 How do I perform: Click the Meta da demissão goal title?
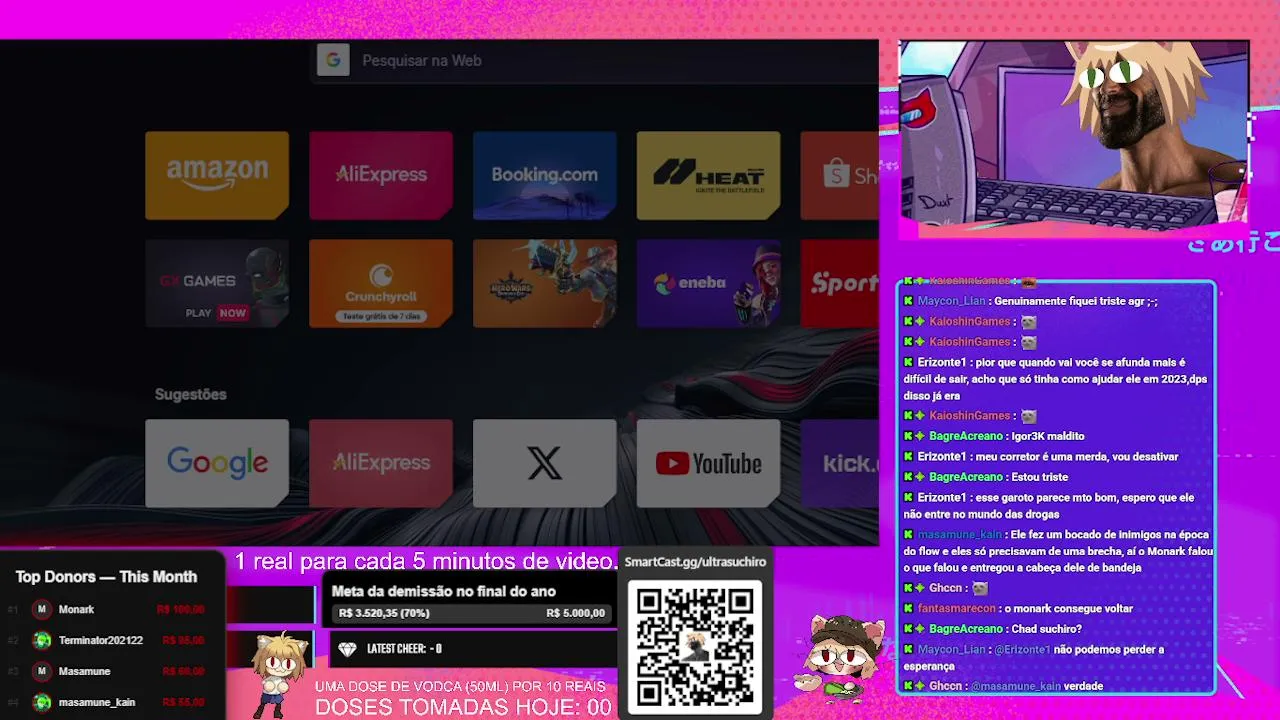[443, 591]
